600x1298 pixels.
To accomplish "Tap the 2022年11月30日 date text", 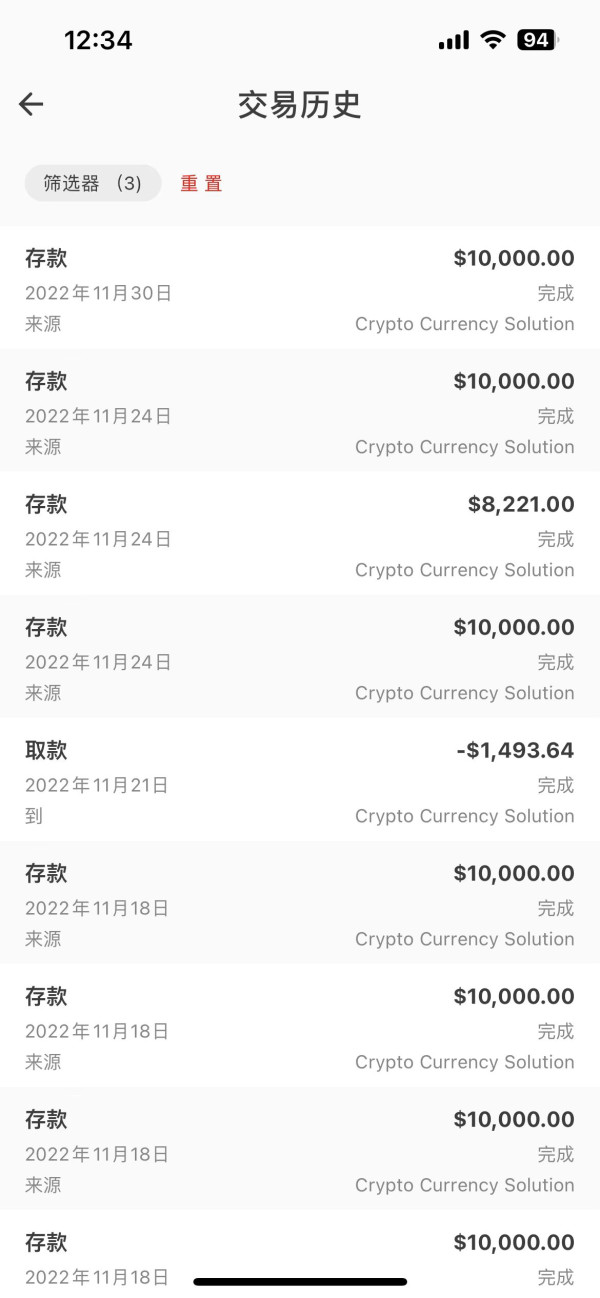I will point(98,293).
